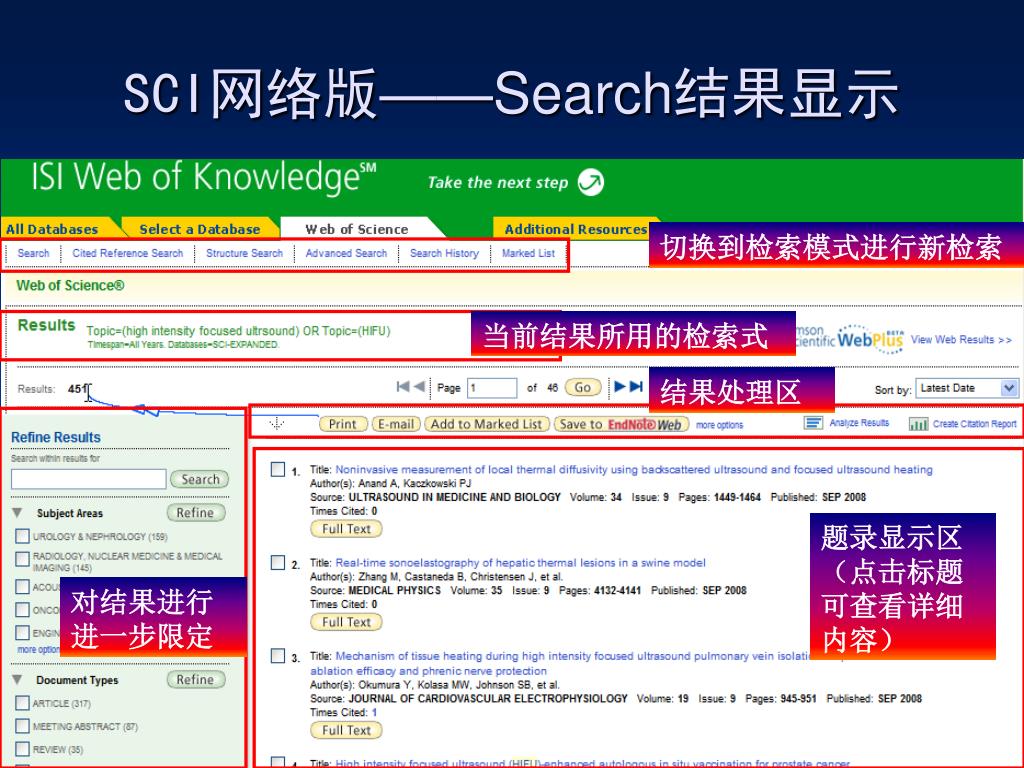This screenshot has height=768, width=1024.
Task: Select result 3 checkbox by Okumura Y
Action: click(278, 656)
